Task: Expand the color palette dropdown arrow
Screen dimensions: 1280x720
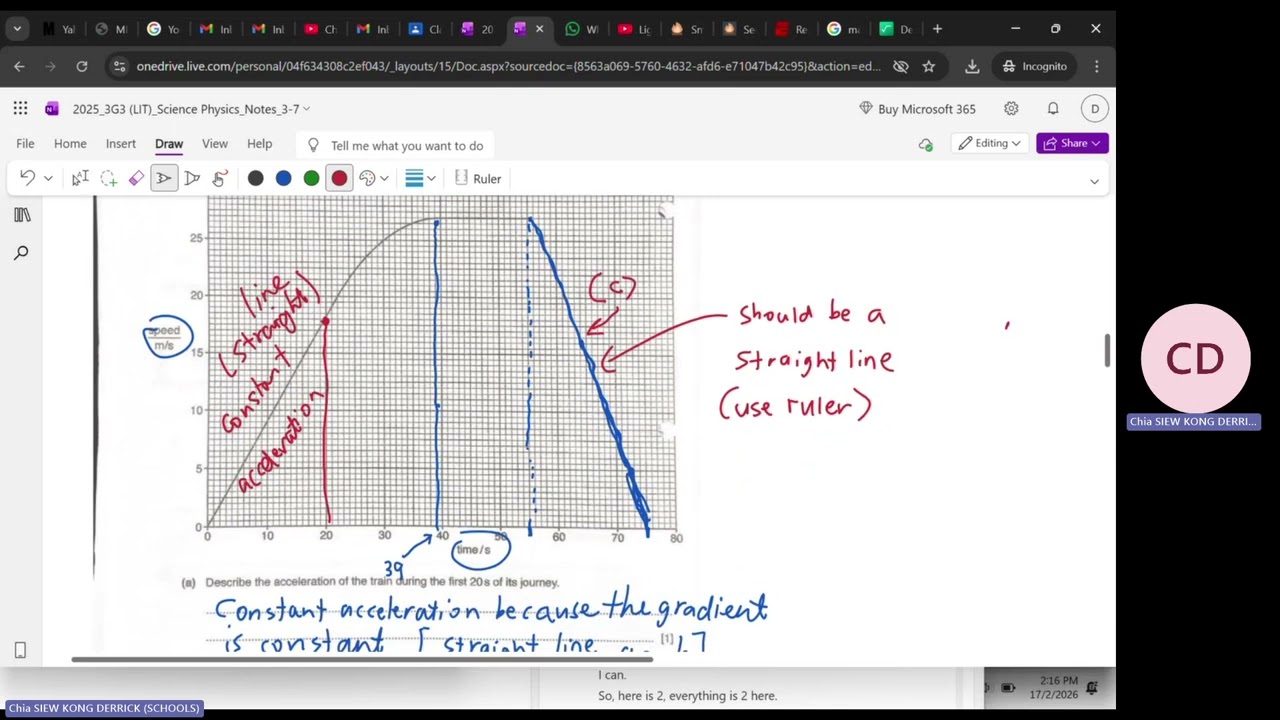Action: [384, 179]
